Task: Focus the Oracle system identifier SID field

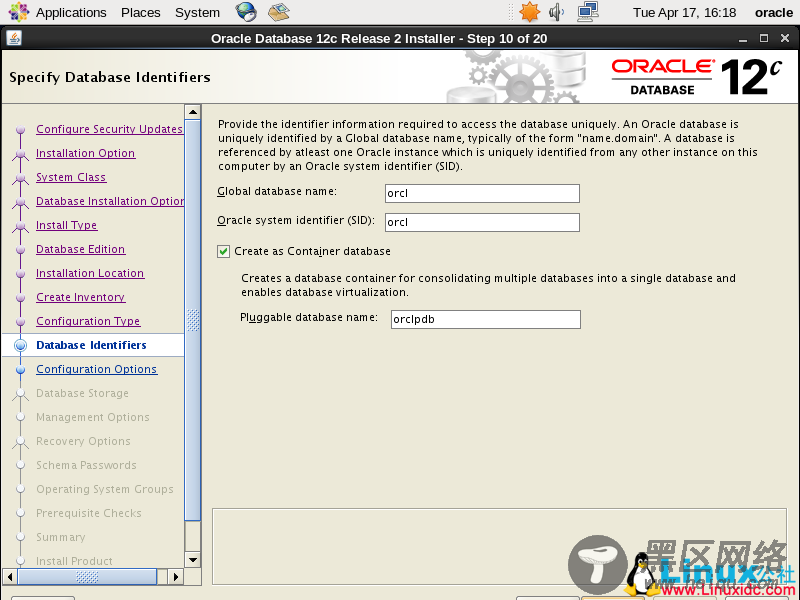Action: [482, 222]
